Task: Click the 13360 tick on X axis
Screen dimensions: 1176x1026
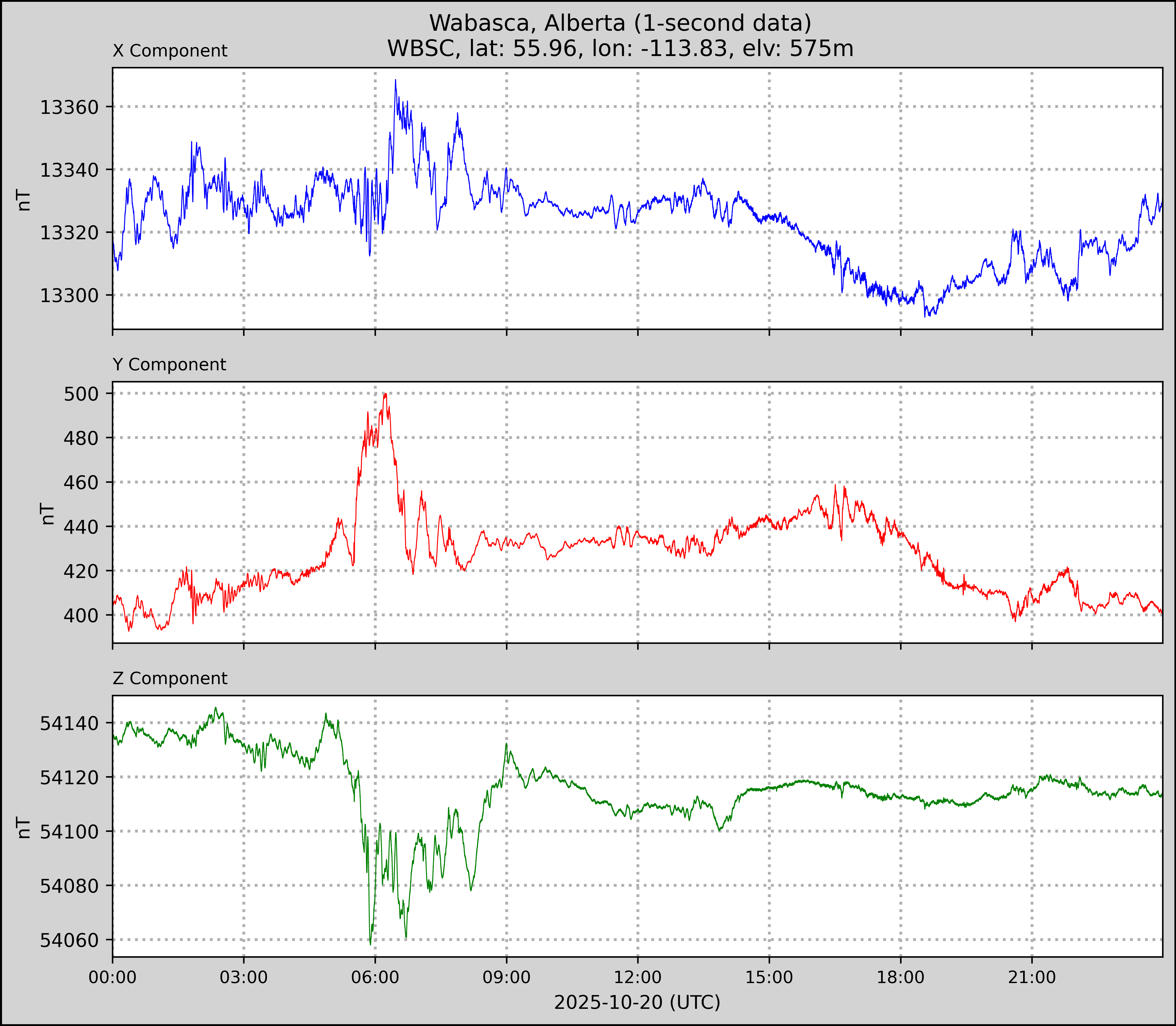Action: click(x=69, y=107)
